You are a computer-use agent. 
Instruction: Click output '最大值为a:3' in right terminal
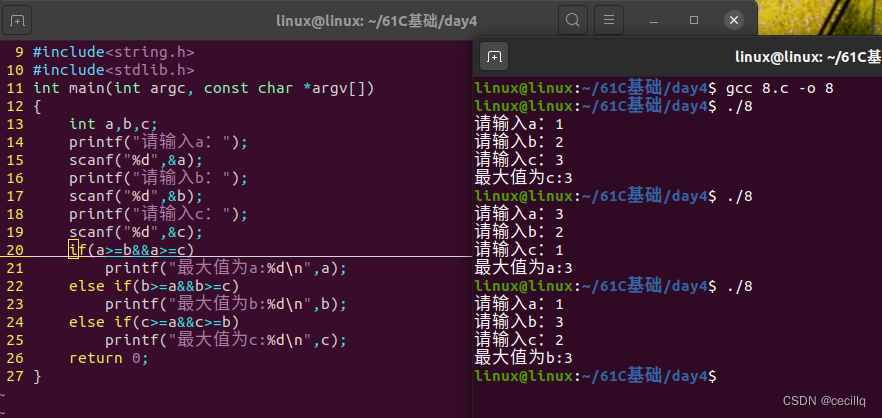coord(524,268)
